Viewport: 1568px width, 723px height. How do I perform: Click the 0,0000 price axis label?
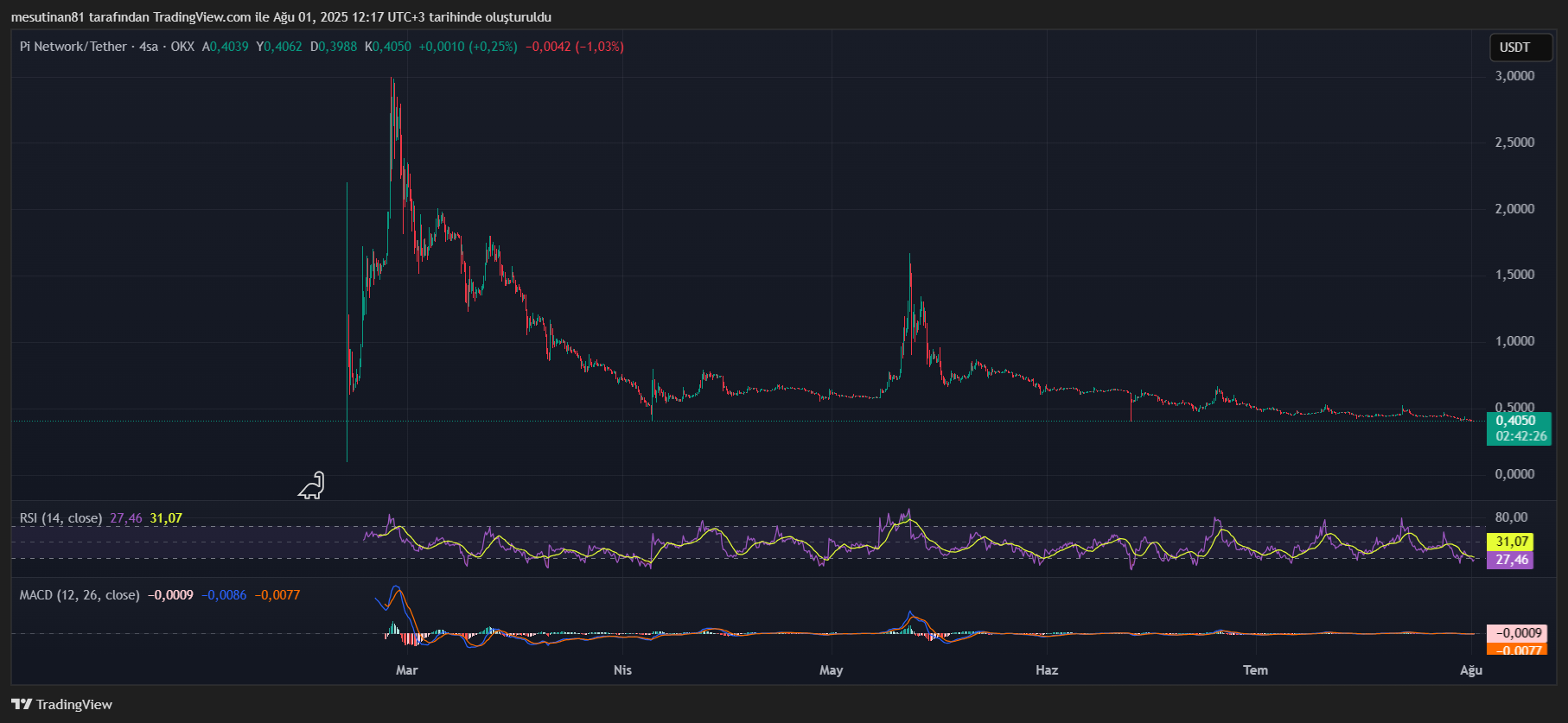(1514, 474)
